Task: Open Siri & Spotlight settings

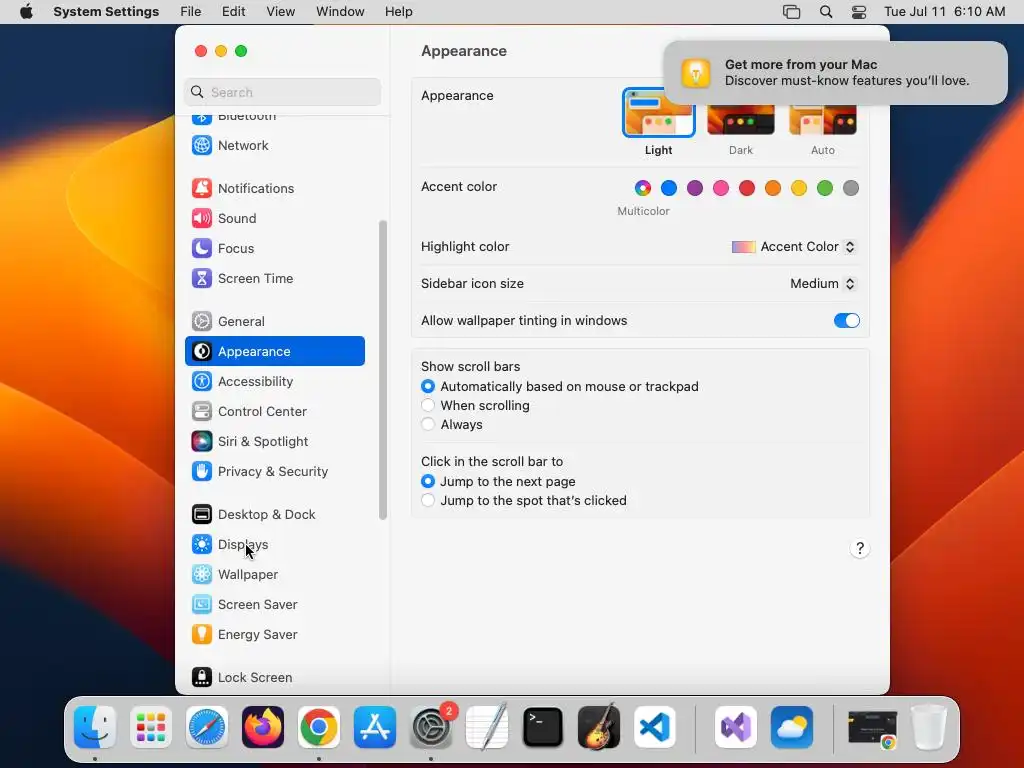Action: point(275,441)
